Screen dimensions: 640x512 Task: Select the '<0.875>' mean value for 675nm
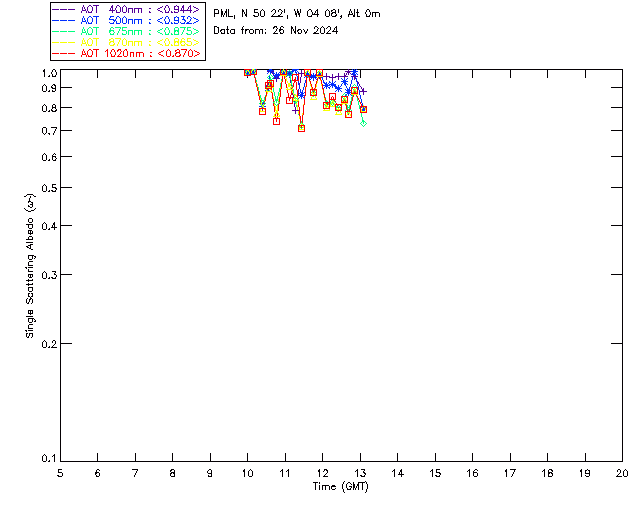point(178,31)
